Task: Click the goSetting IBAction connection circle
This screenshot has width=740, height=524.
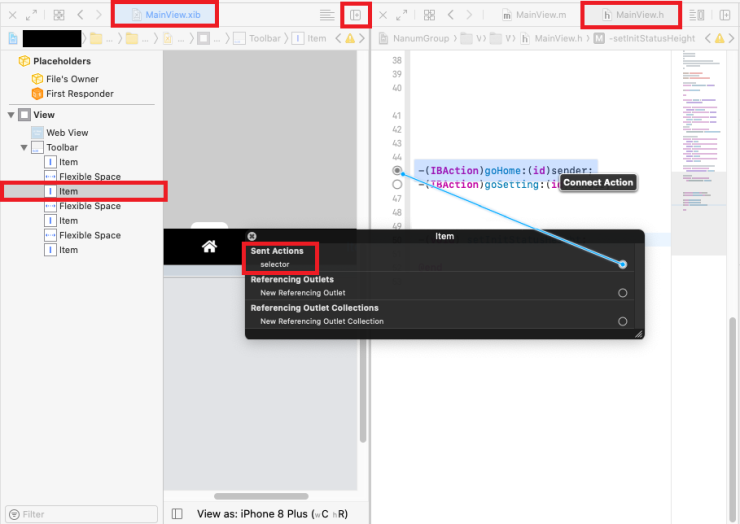Action: [x=397, y=185]
